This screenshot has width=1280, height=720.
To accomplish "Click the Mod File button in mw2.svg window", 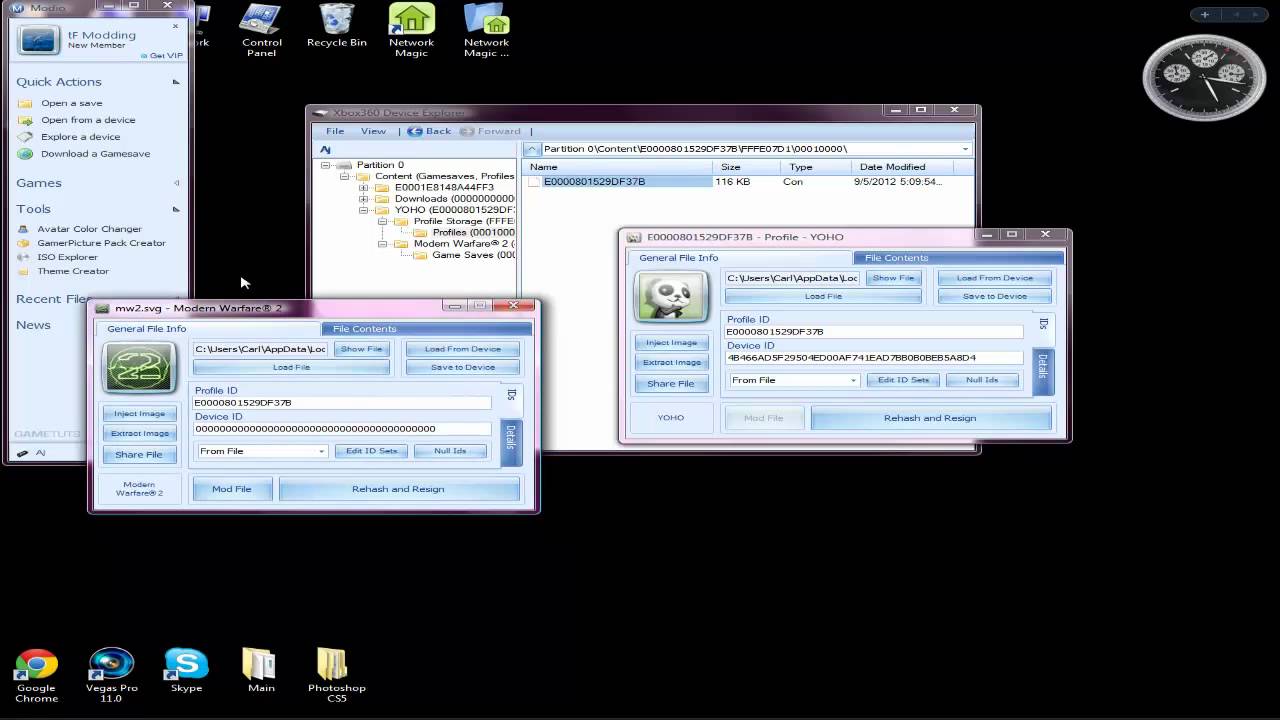I will click(231, 489).
